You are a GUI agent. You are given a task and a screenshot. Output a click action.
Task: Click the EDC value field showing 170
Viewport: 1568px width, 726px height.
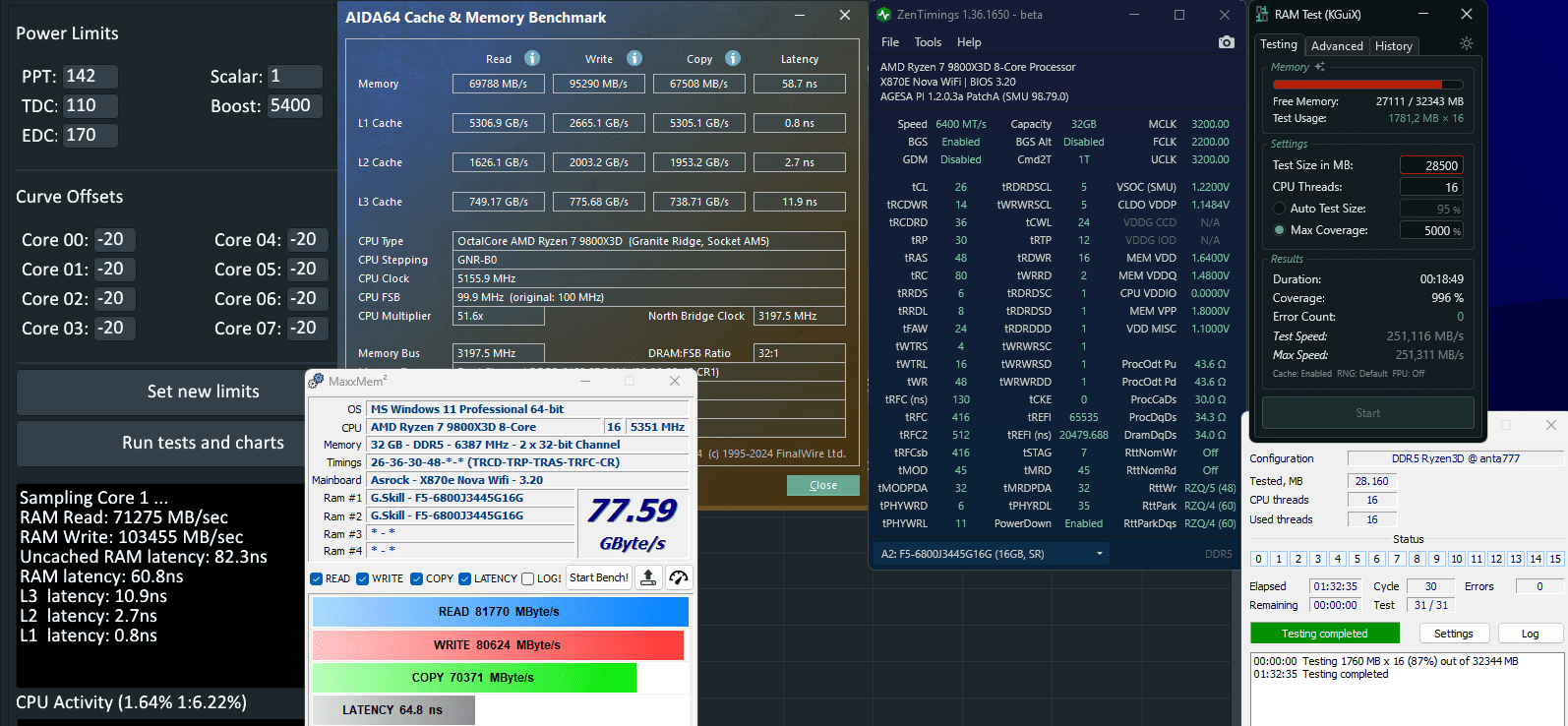coord(90,136)
